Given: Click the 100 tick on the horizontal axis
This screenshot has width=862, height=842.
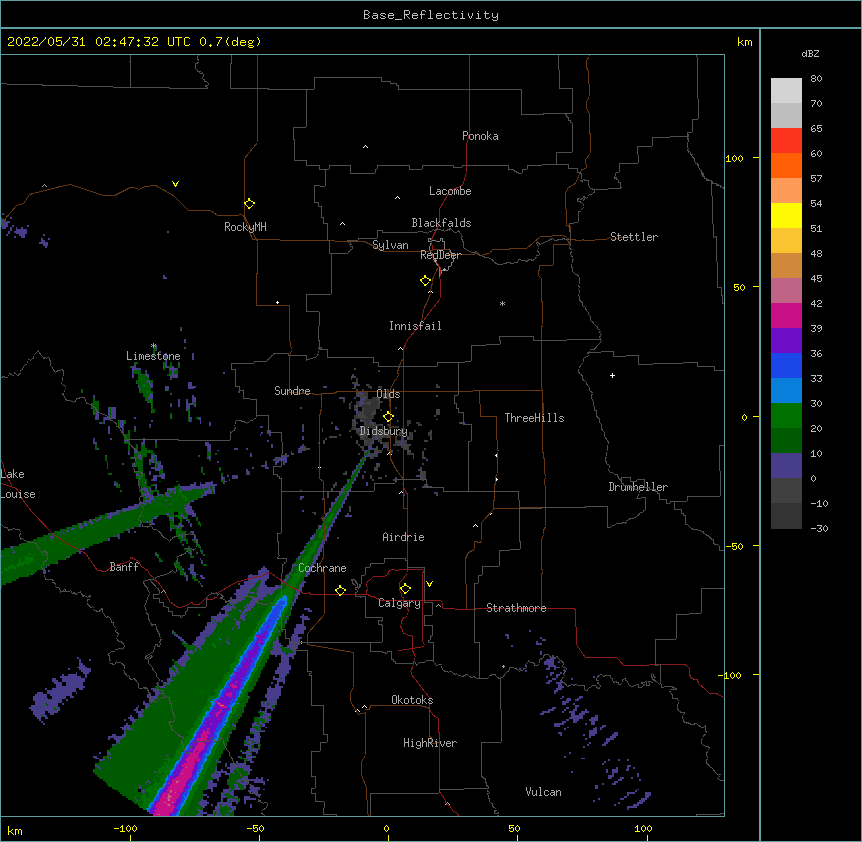Looking at the screenshot, I should tap(643, 828).
